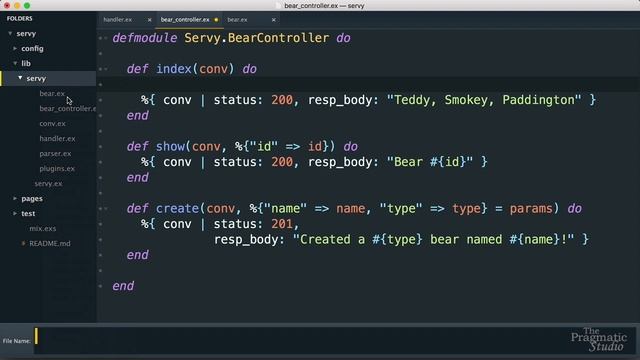Click the FOLDERS sidebar heading
640x360 pixels.
point(19,18)
